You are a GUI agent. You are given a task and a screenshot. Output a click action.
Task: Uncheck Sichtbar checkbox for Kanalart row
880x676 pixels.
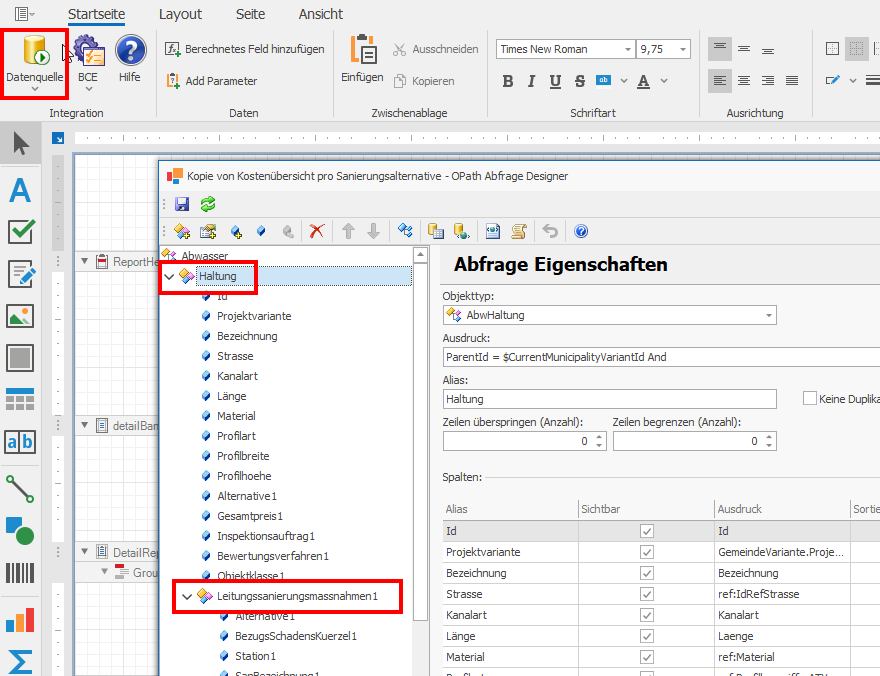pos(647,615)
